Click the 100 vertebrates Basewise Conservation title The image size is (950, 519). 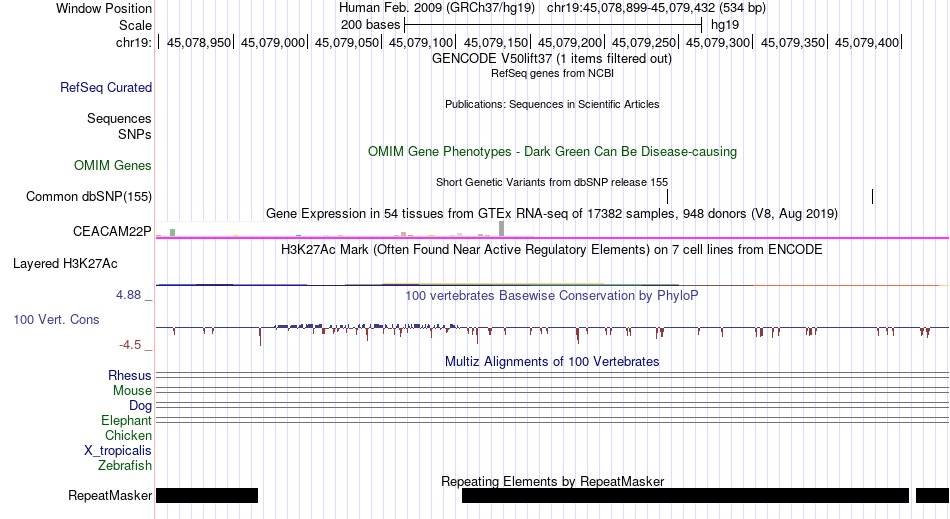click(x=551, y=296)
